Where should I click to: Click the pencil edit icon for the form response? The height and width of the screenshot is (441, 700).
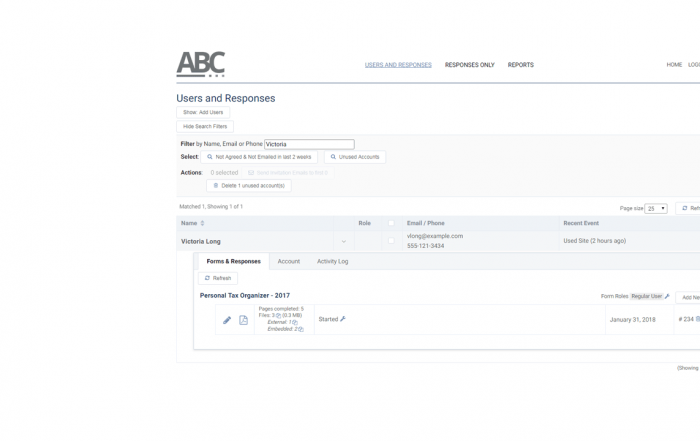(227, 320)
